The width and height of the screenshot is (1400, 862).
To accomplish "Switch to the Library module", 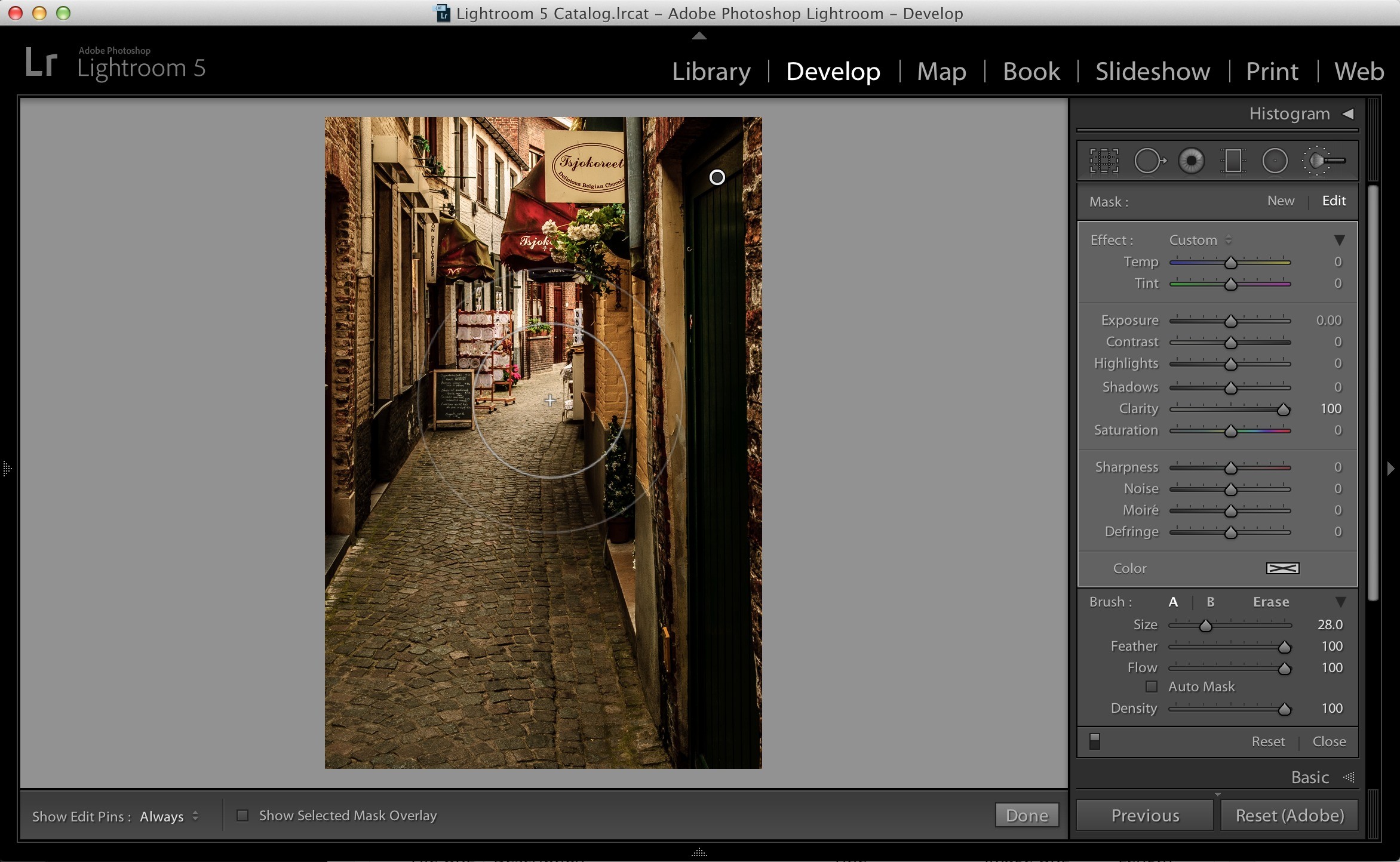I will [x=711, y=72].
